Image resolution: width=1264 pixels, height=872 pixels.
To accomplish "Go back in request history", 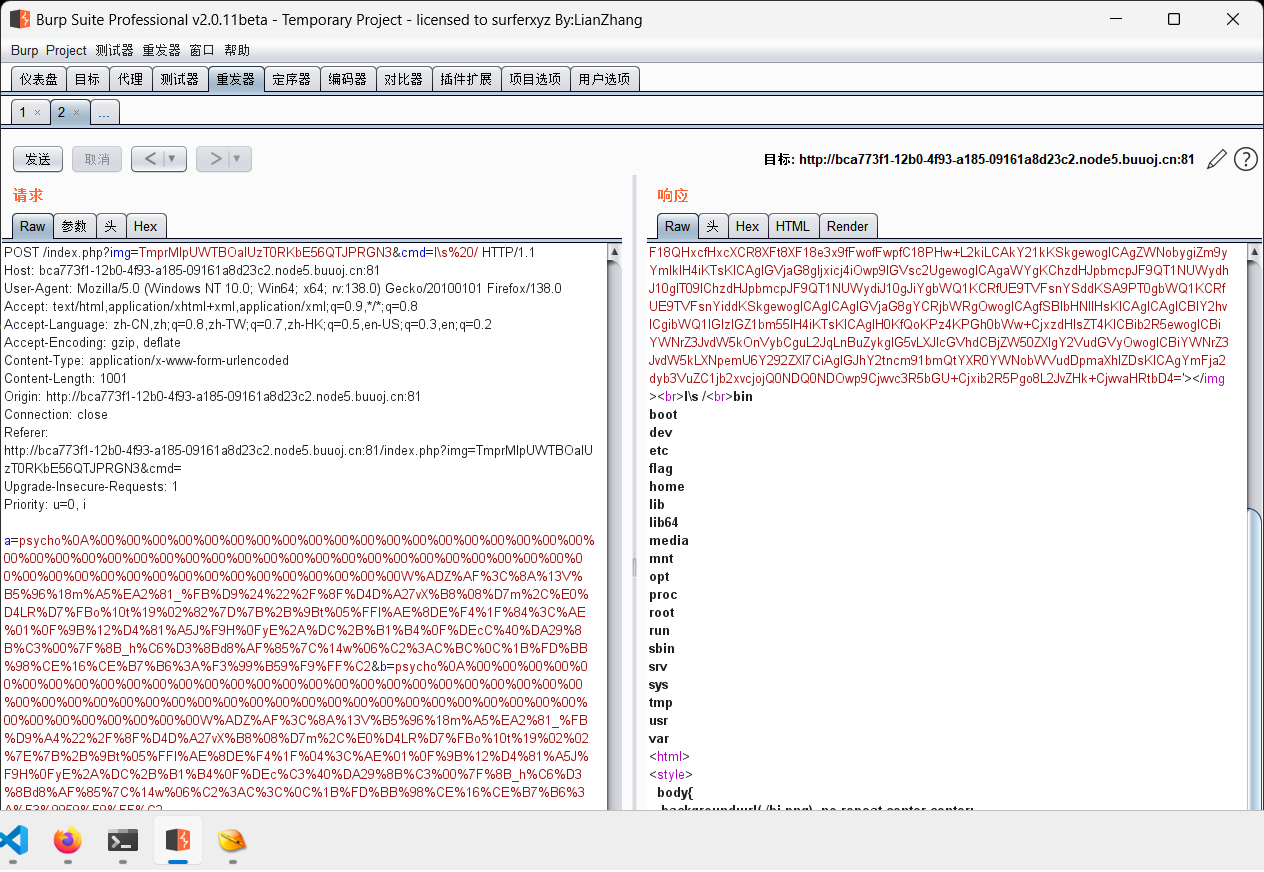I will (151, 158).
